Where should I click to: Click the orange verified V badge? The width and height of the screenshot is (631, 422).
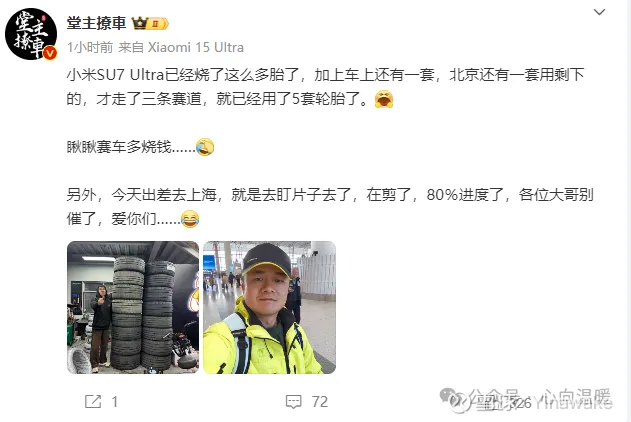coord(50,53)
